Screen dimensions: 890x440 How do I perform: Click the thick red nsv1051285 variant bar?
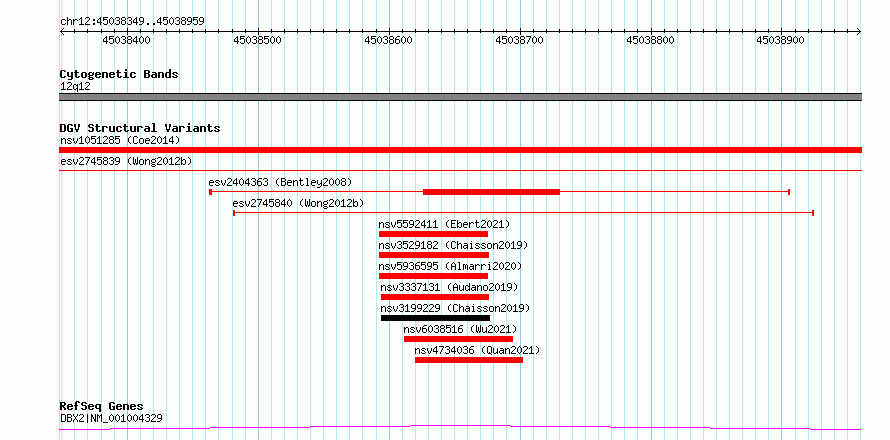point(460,150)
